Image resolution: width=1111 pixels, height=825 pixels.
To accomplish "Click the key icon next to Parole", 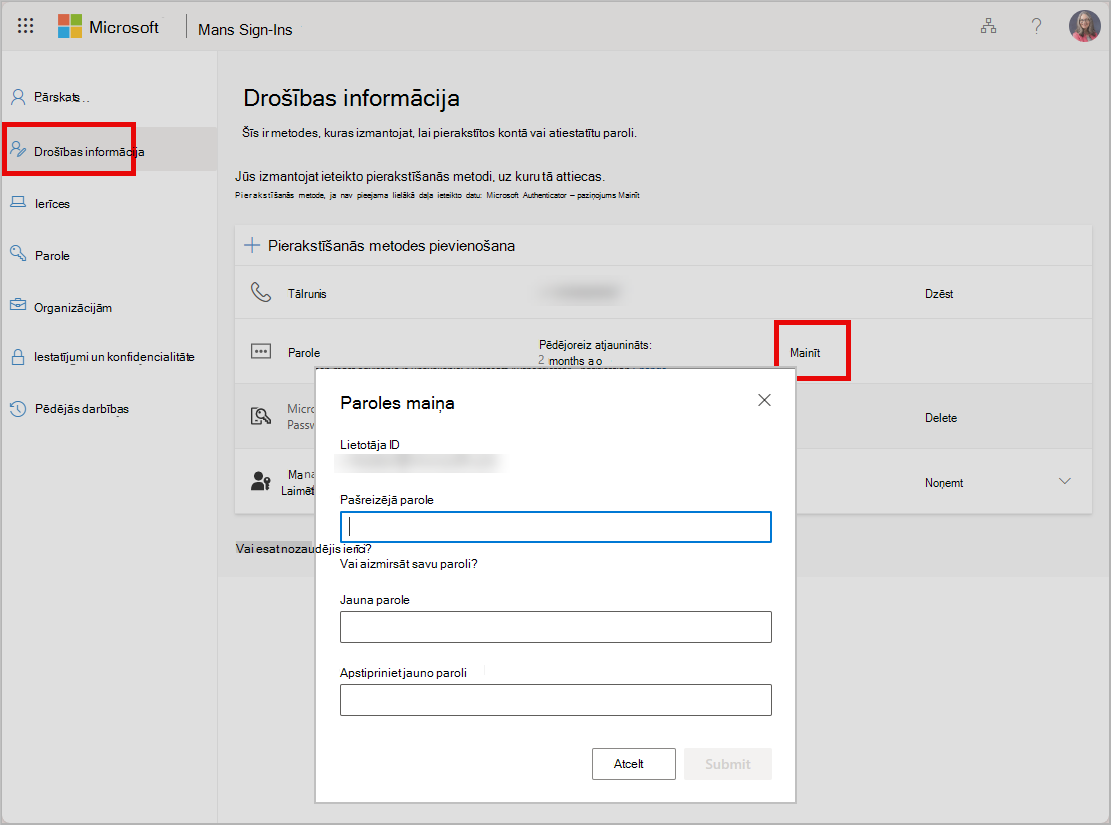I will [18, 253].
